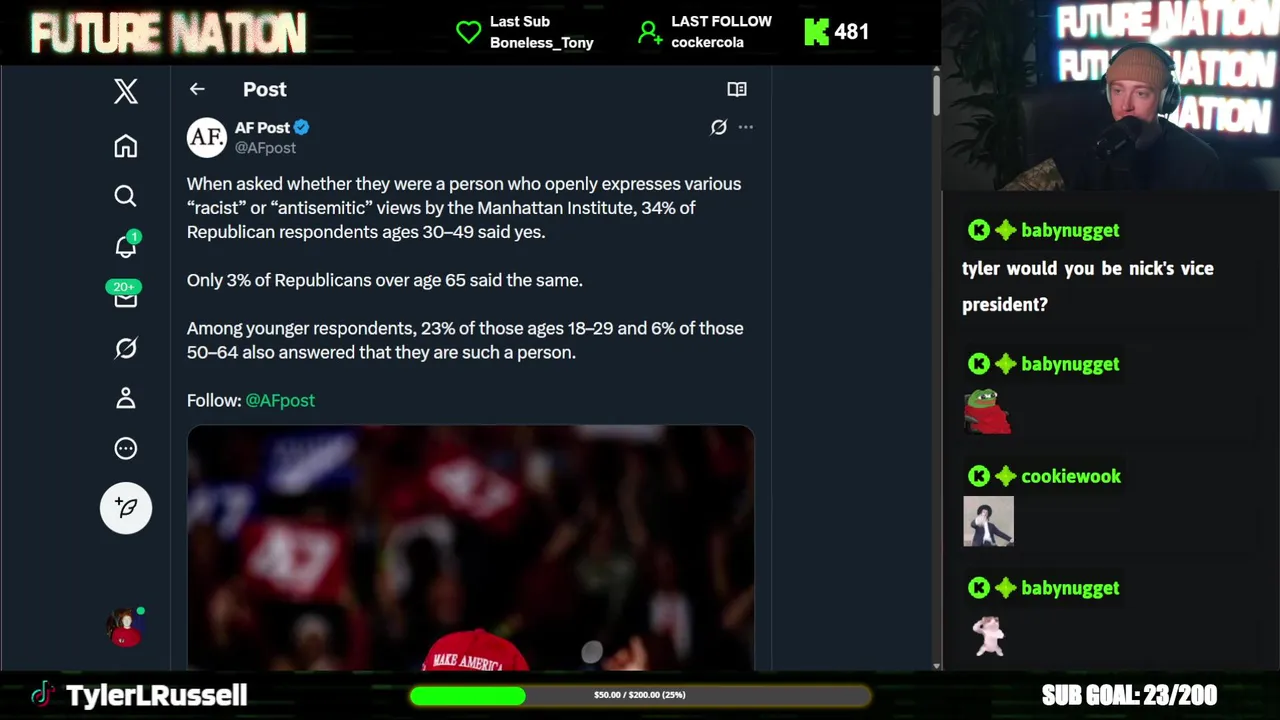This screenshot has width=1280, height=720.
Task: Open the Notifications bell icon
Action: pos(125,246)
